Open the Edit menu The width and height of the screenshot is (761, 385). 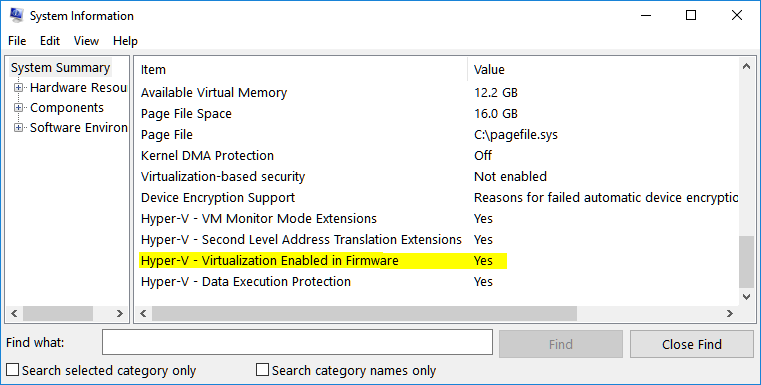click(50, 41)
